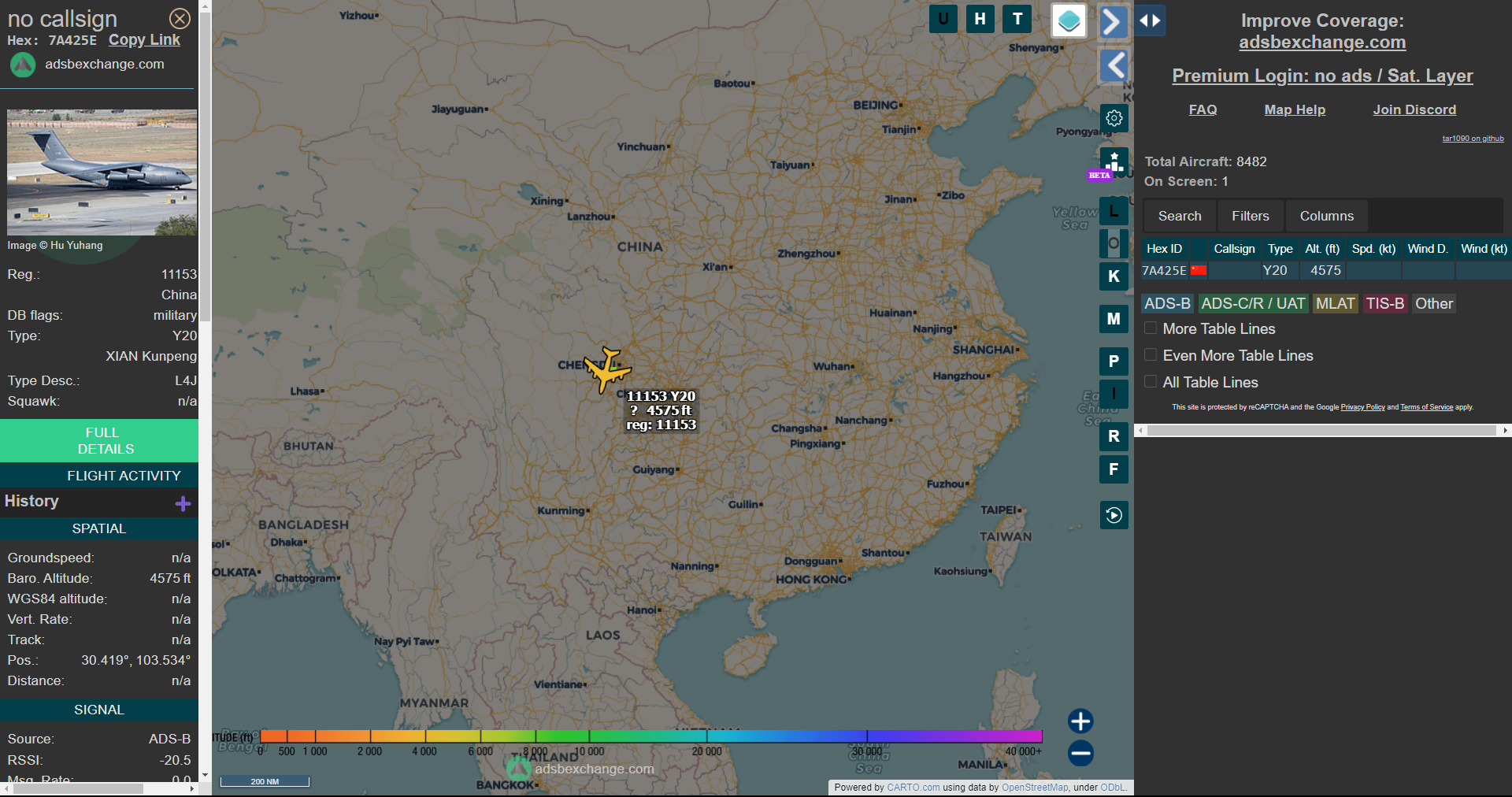Screen dimensions: 1512x797
Task: Open the FAQ link
Action: (1203, 109)
